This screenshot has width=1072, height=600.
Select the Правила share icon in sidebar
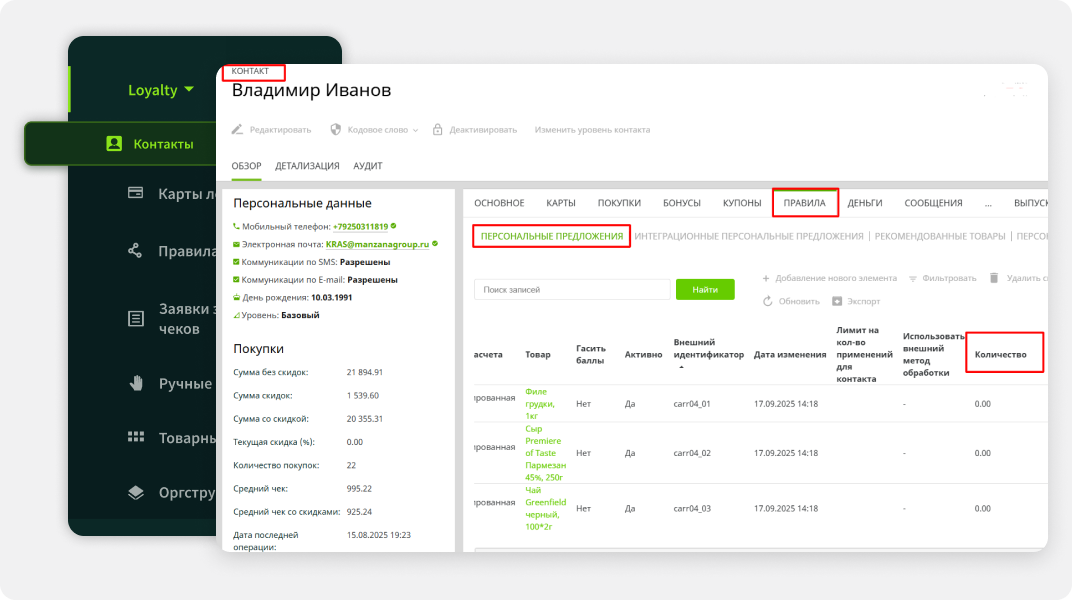[136, 251]
